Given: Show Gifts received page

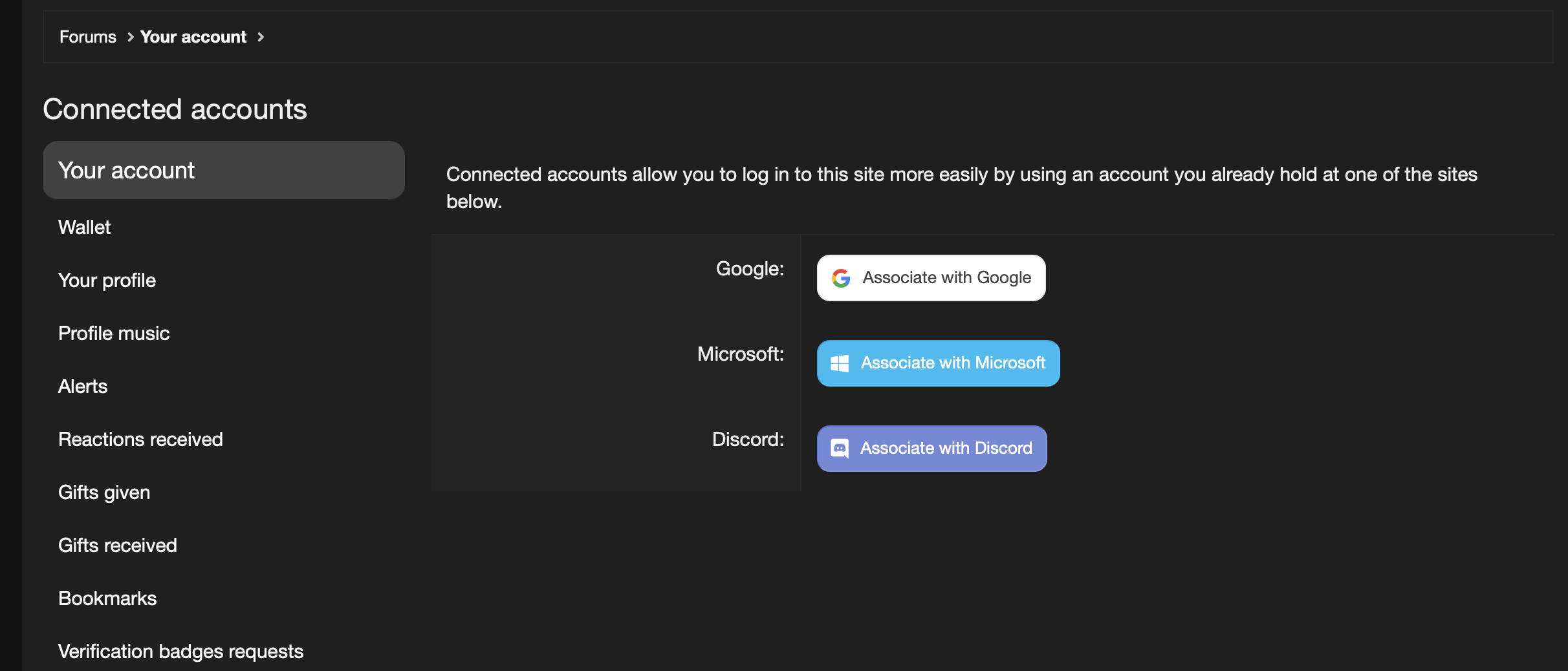Looking at the screenshot, I should pyautogui.click(x=118, y=546).
